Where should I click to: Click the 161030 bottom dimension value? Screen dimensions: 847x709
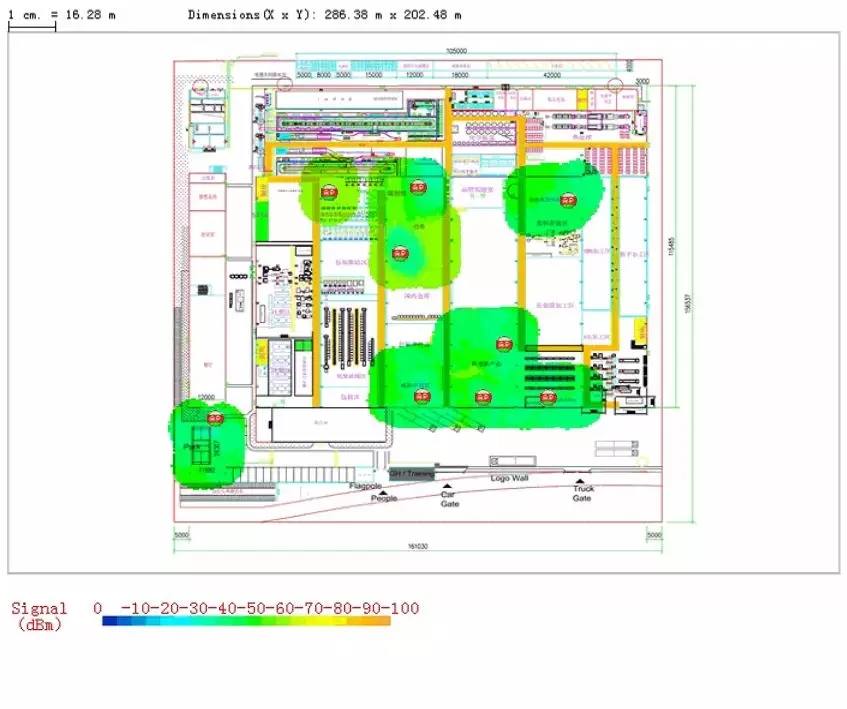416,545
